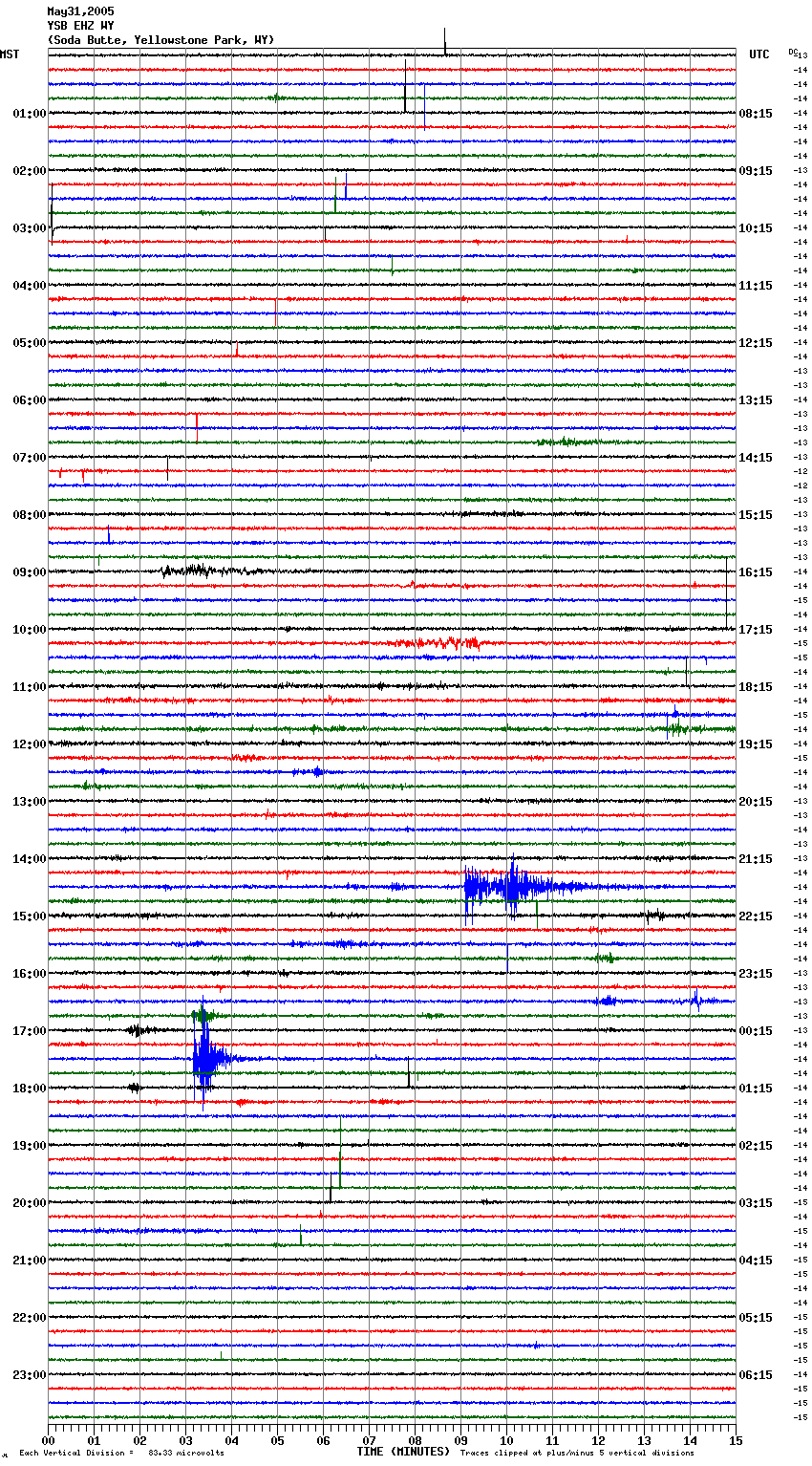Select the '02:00' MST time label
This screenshot has width=812, height=1466.
click(x=30, y=171)
